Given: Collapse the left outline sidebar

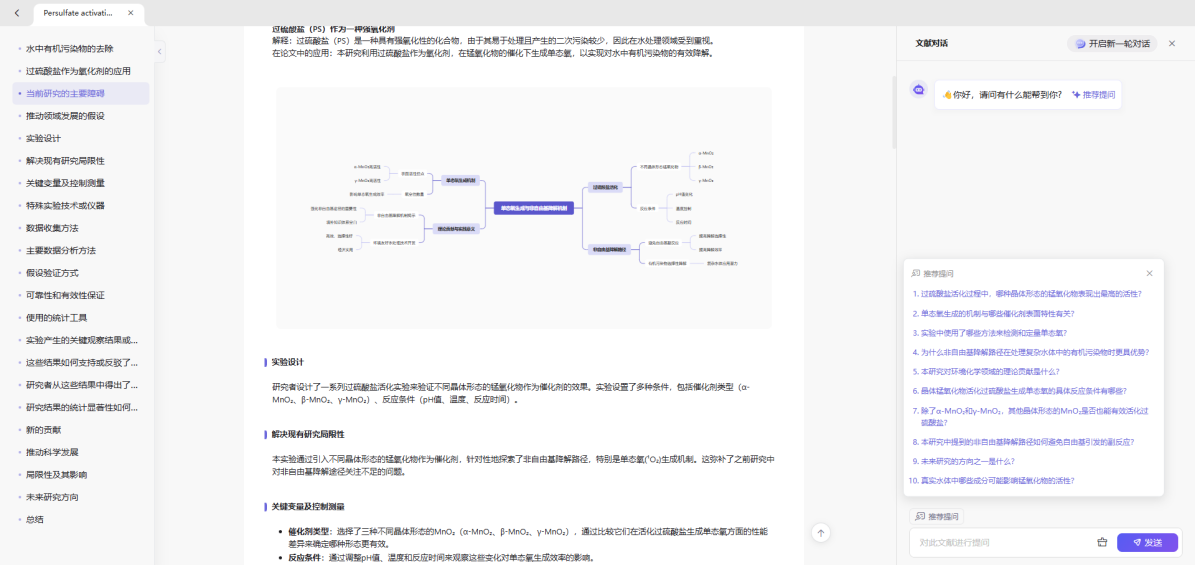Looking at the screenshot, I should coord(160,51).
